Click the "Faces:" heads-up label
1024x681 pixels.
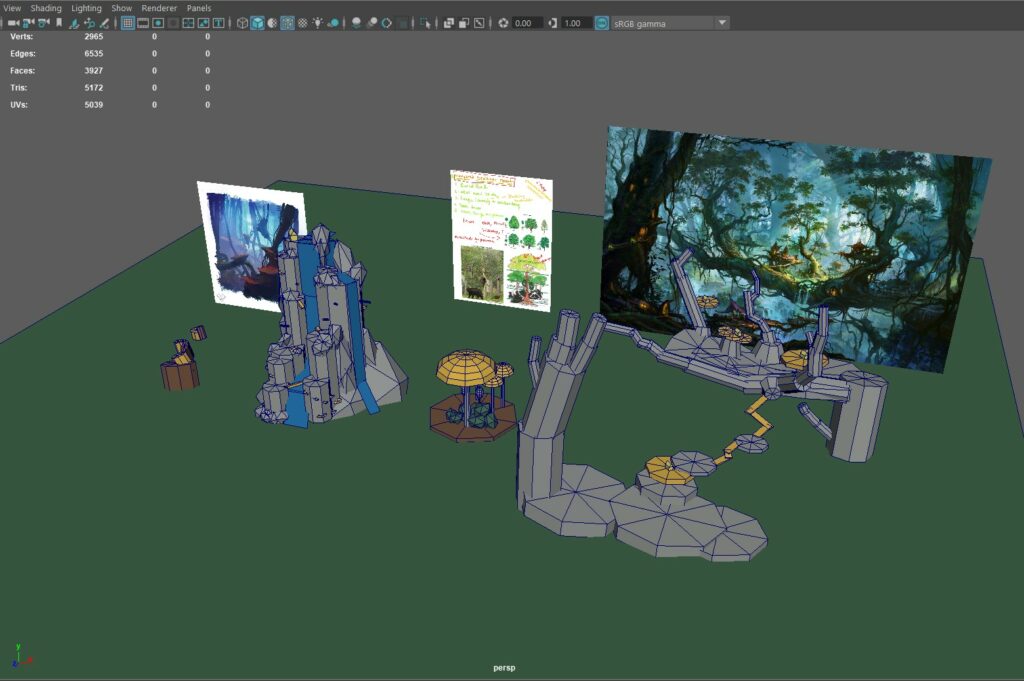(22, 71)
